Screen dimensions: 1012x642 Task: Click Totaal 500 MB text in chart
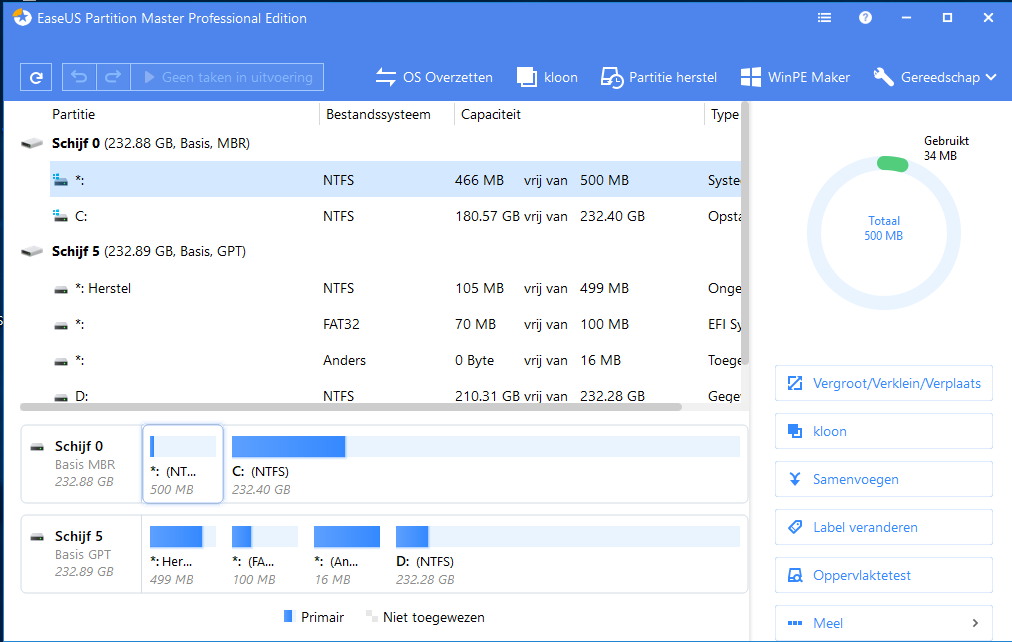884,228
